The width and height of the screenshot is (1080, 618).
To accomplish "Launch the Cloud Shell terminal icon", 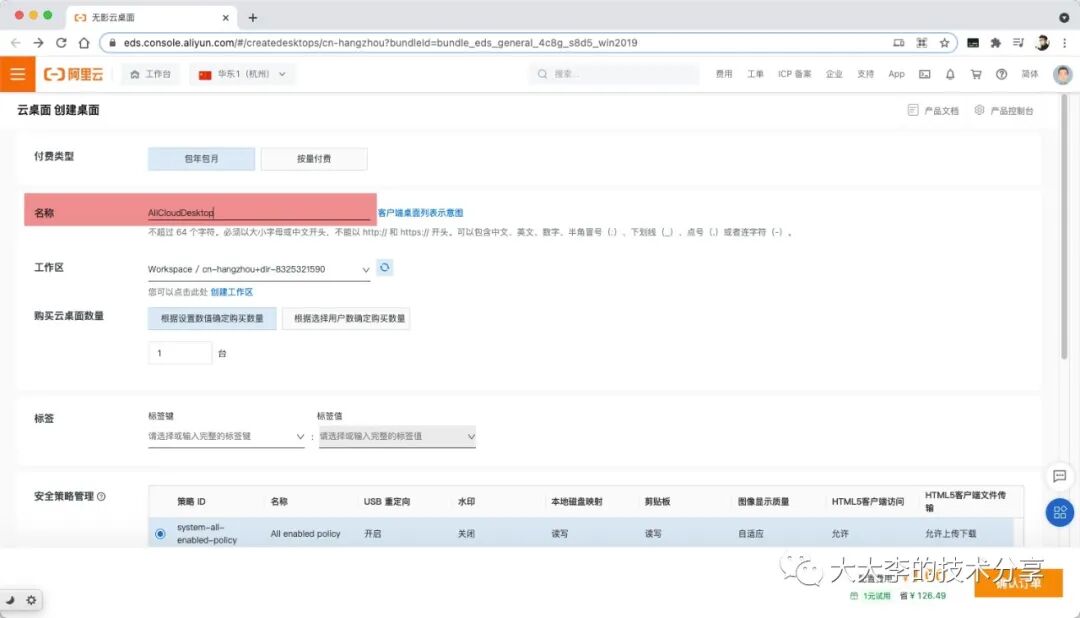I will click(x=924, y=74).
